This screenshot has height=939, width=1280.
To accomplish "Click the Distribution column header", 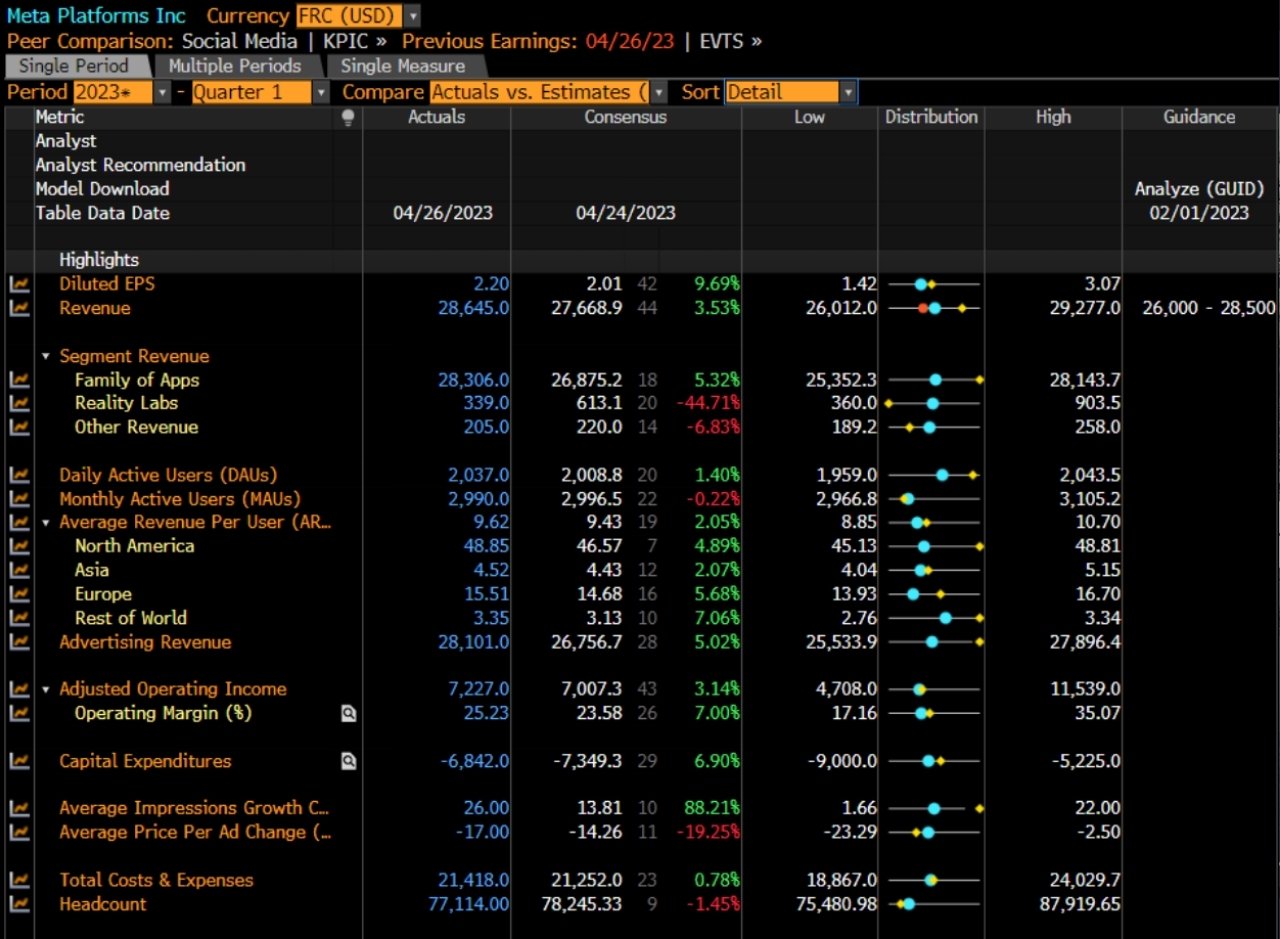I will coord(931,117).
